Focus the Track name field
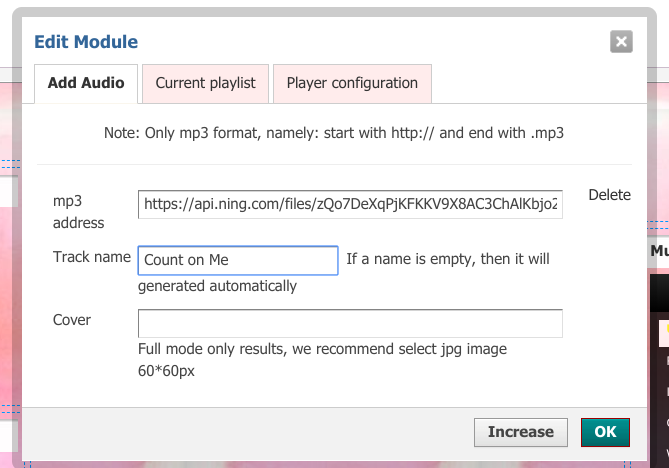The width and height of the screenshot is (669, 468). [238, 260]
